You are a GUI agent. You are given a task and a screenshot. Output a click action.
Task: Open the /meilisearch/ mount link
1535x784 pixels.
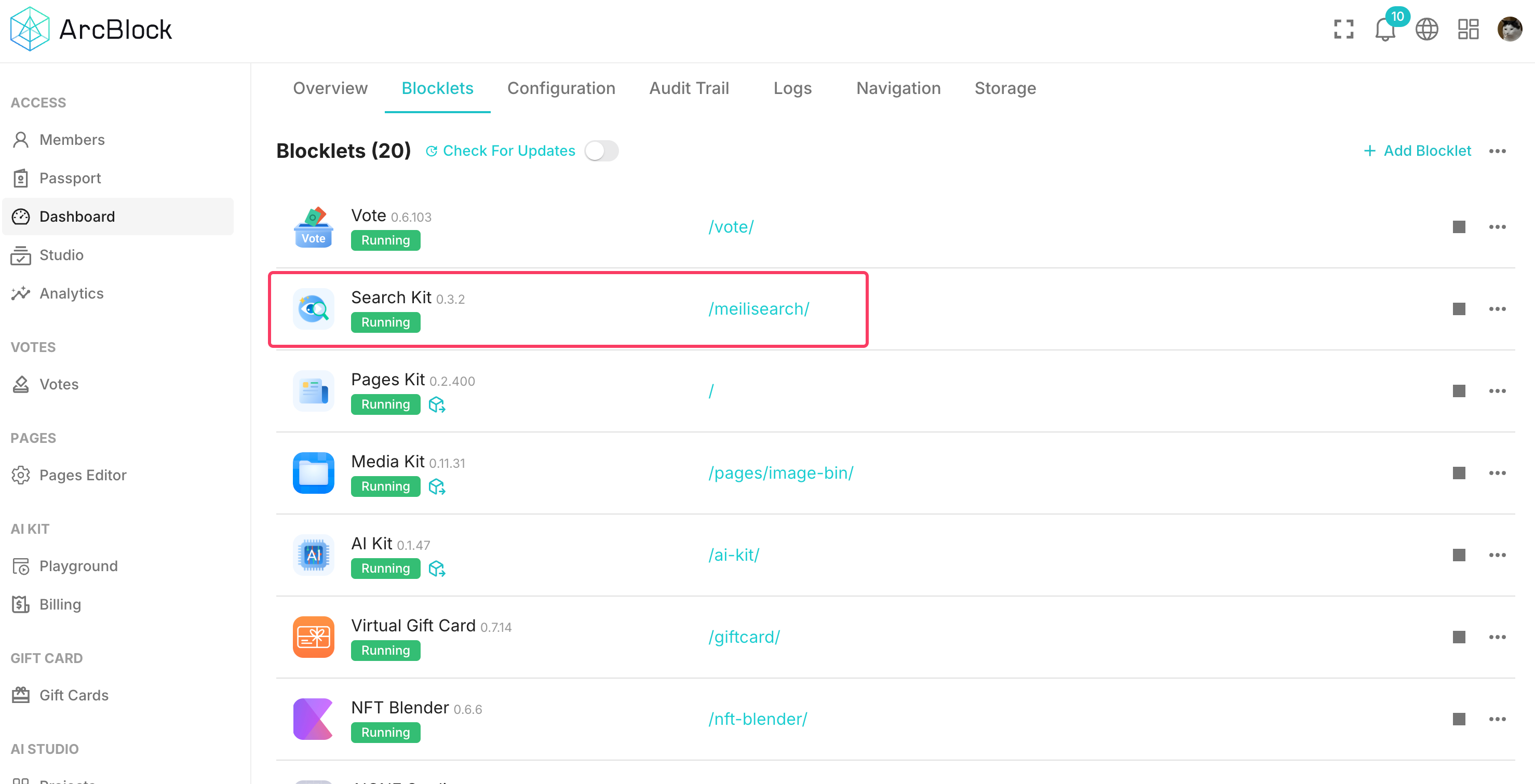(759, 309)
